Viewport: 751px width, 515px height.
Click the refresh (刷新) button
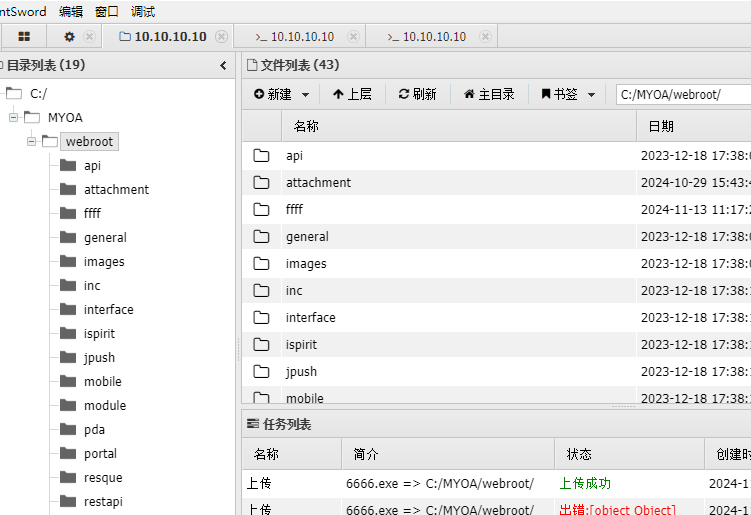[x=417, y=94]
